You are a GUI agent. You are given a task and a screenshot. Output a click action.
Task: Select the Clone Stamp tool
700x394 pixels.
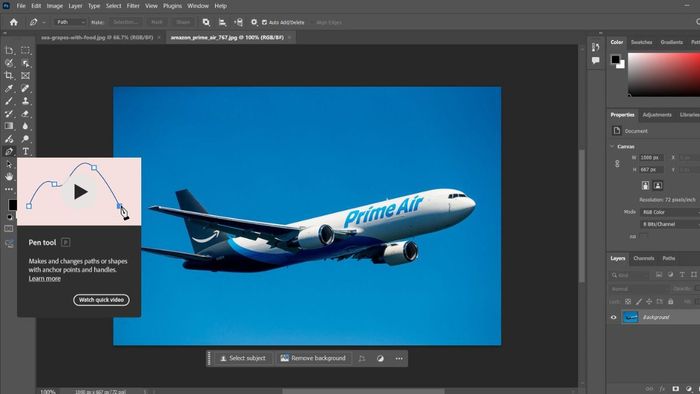(x=25, y=101)
